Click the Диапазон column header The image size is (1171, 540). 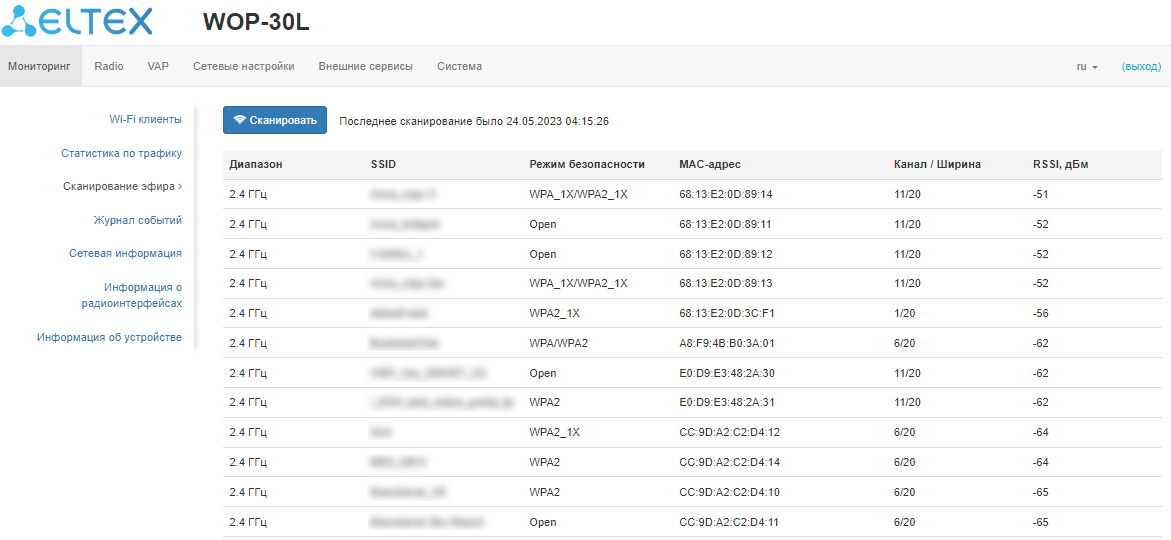(256, 164)
